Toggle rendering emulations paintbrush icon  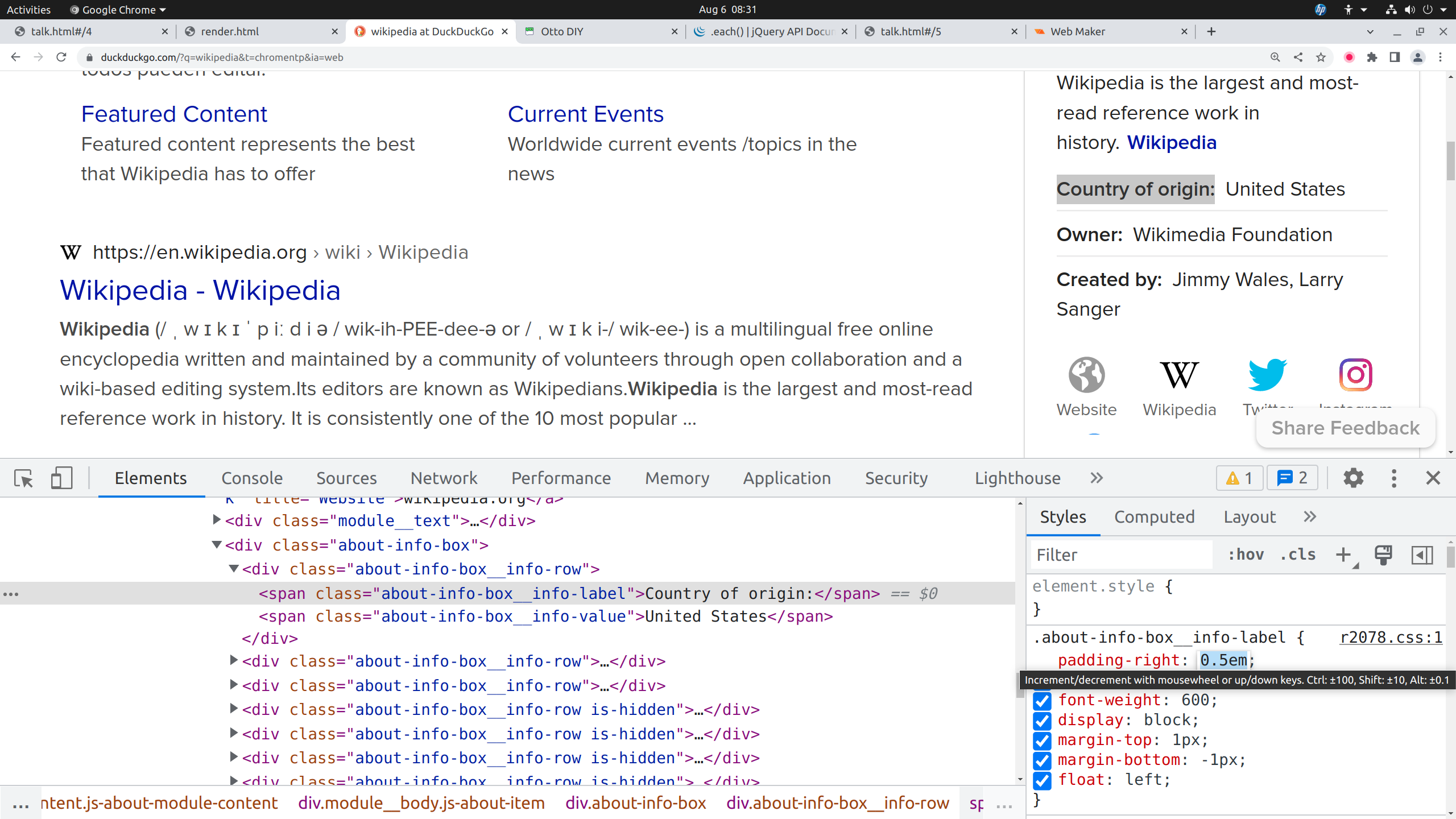click(1383, 555)
